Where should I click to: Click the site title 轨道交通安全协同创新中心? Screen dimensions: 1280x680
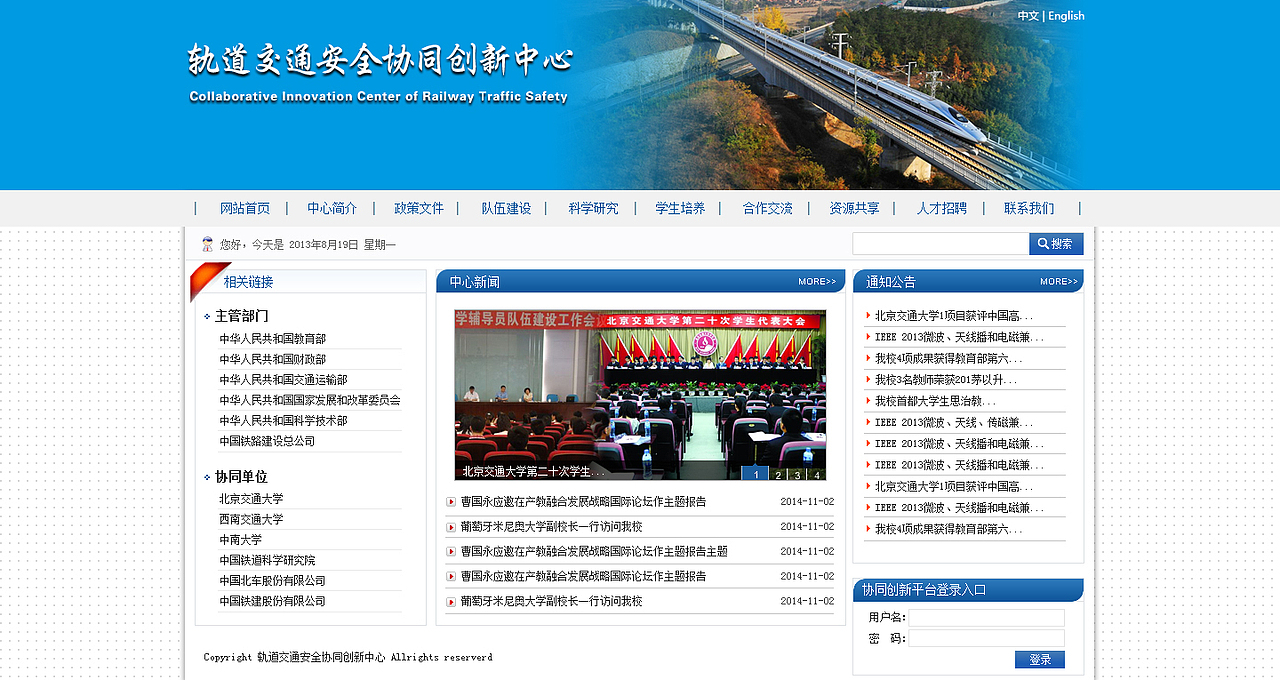pyautogui.click(x=380, y=60)
